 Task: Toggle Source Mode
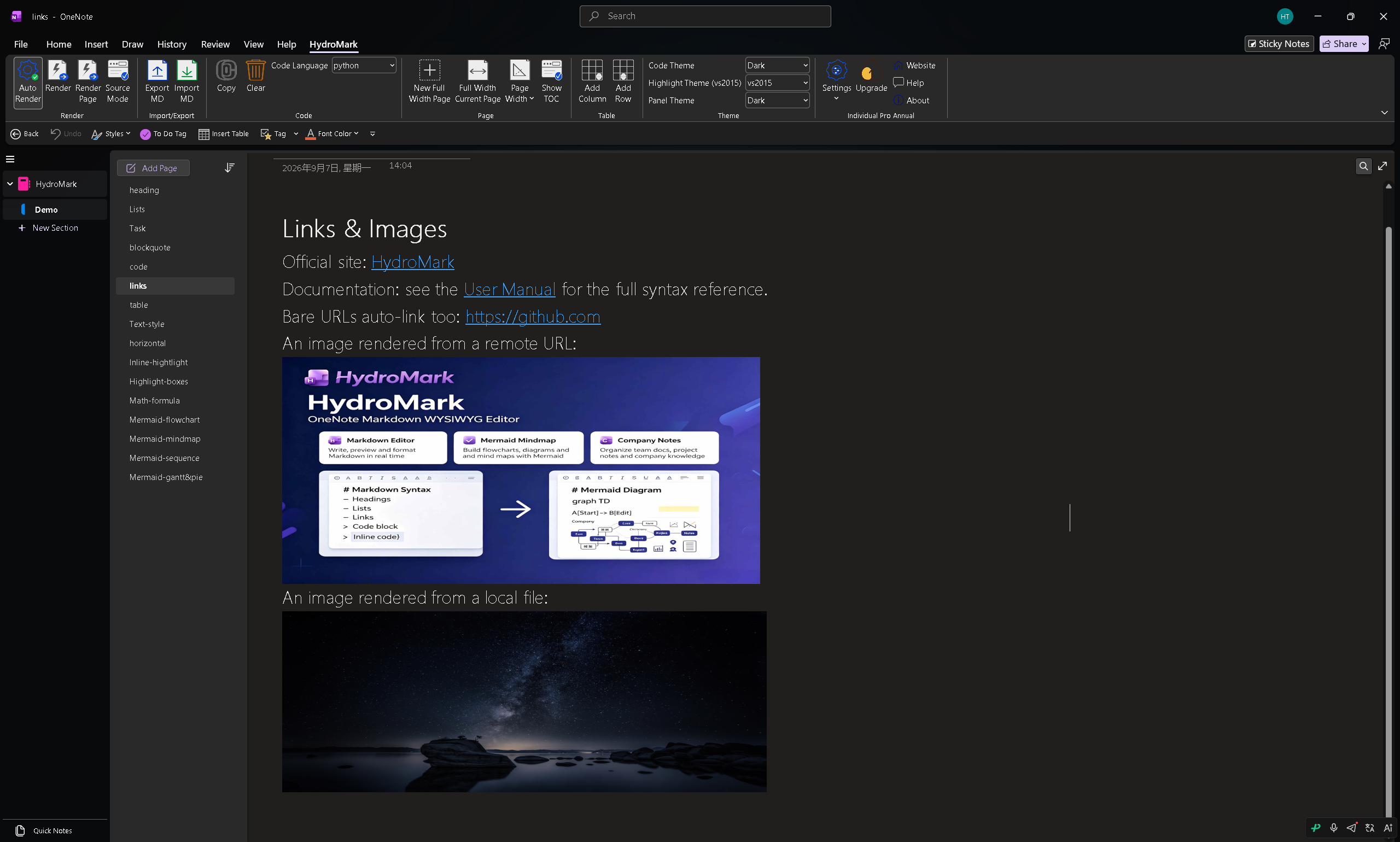[118, 81]
